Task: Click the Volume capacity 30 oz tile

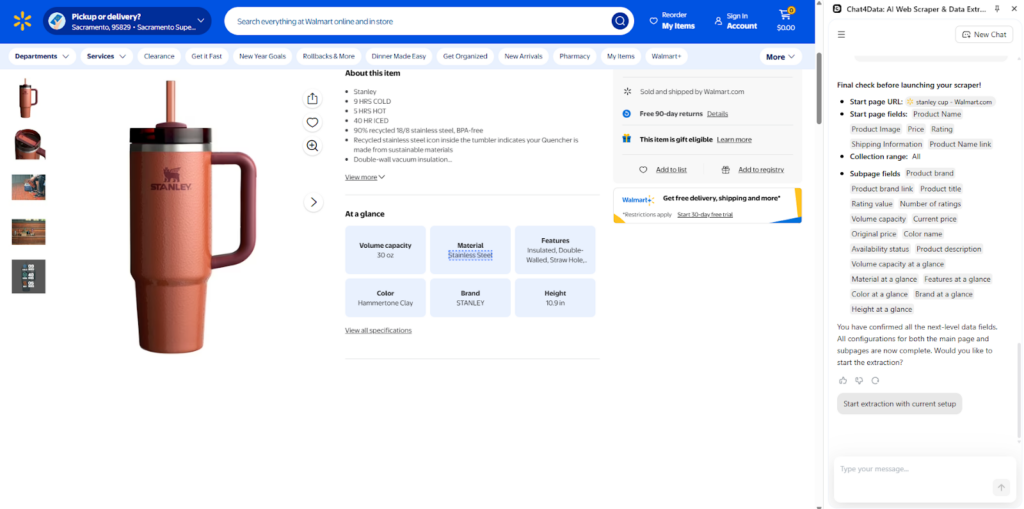Action: coord(385,250)
